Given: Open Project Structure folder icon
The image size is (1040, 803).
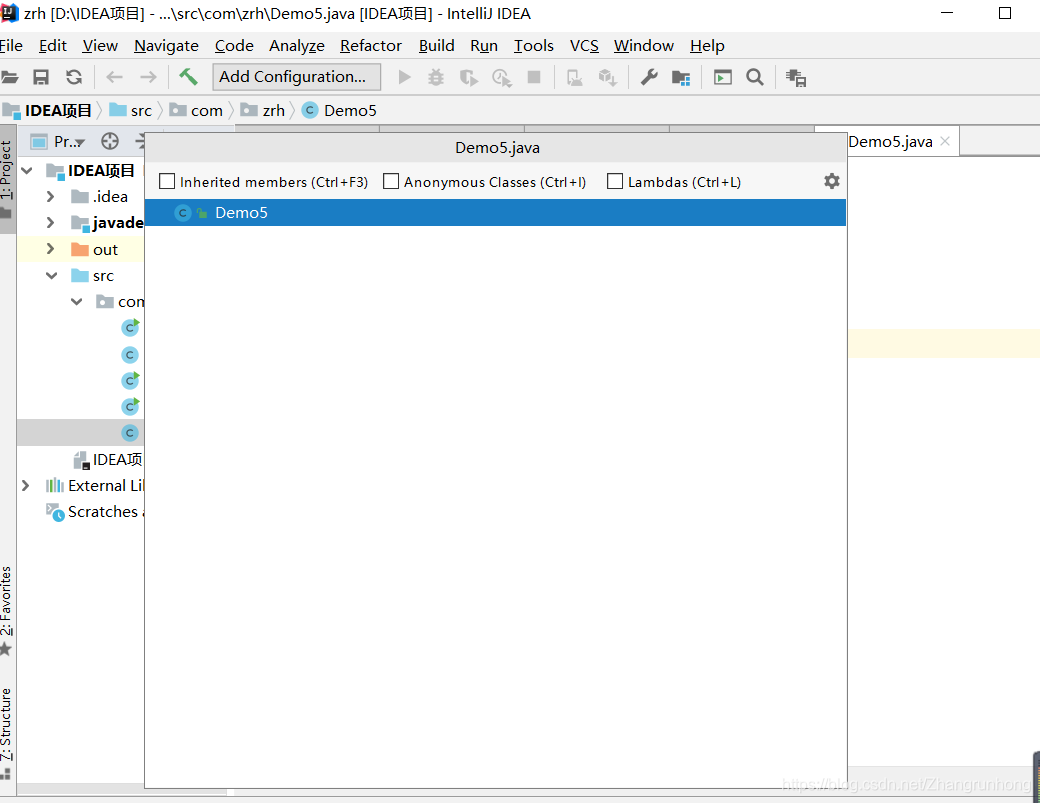Looking at the screenshot, I should [681, 78].
